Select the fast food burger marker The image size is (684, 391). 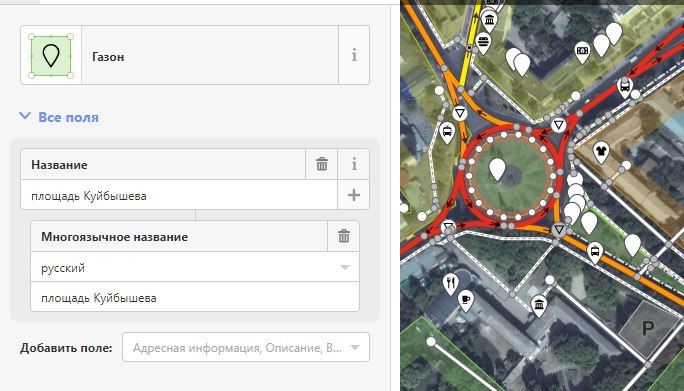483,43
